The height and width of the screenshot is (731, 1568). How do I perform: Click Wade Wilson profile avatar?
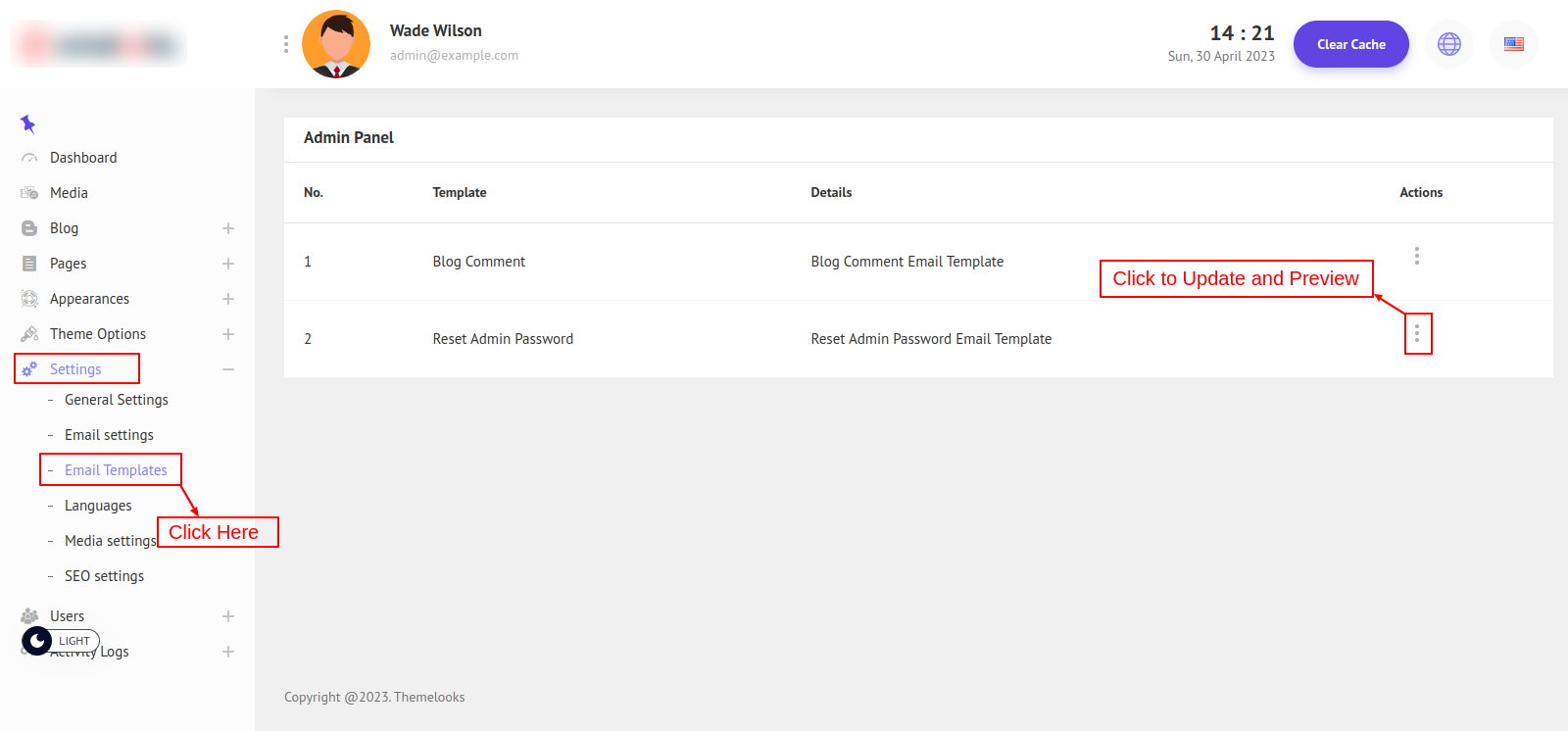pos(336,44)
